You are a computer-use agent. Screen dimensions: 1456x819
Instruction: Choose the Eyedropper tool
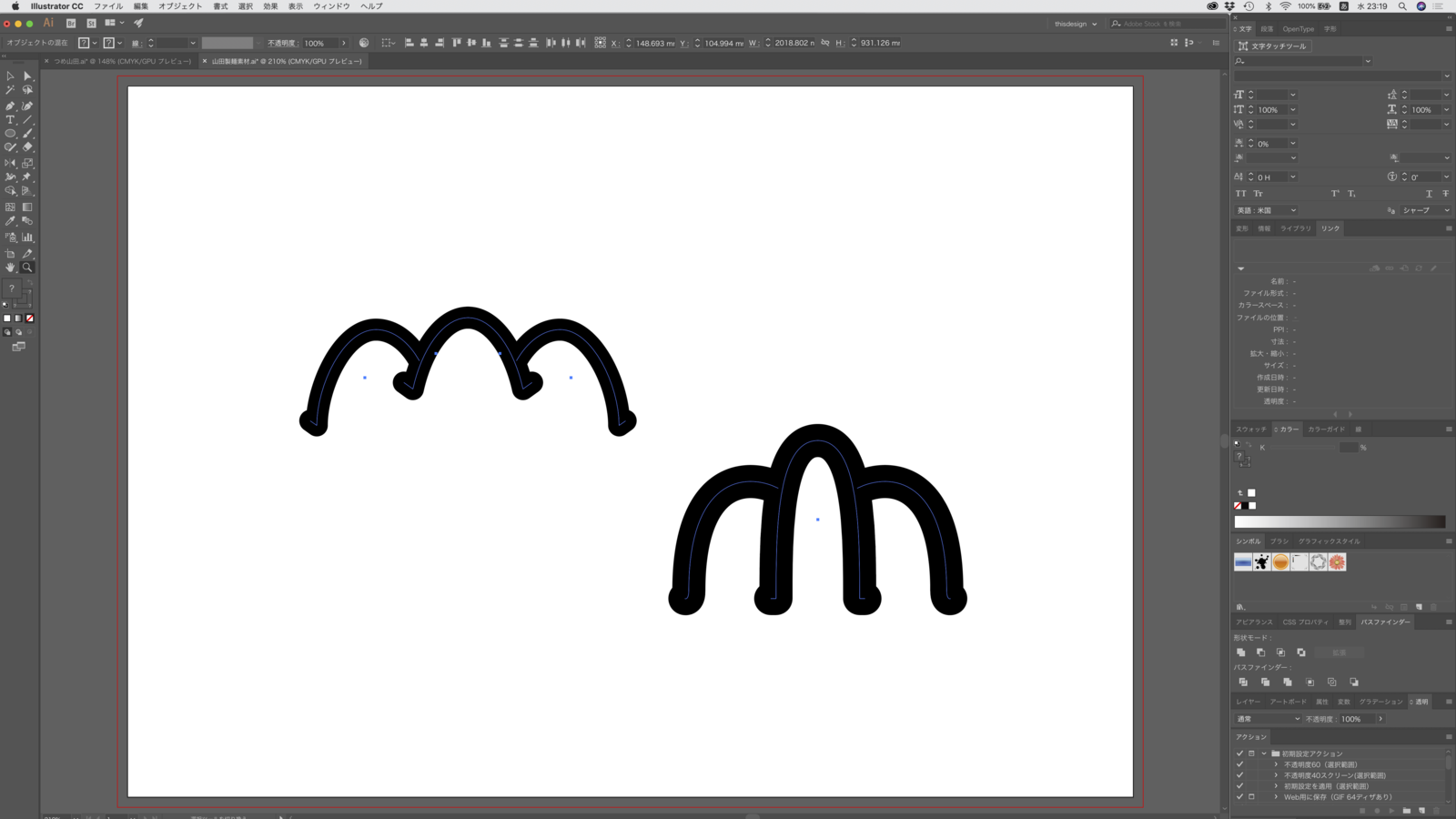pos(10,221)
